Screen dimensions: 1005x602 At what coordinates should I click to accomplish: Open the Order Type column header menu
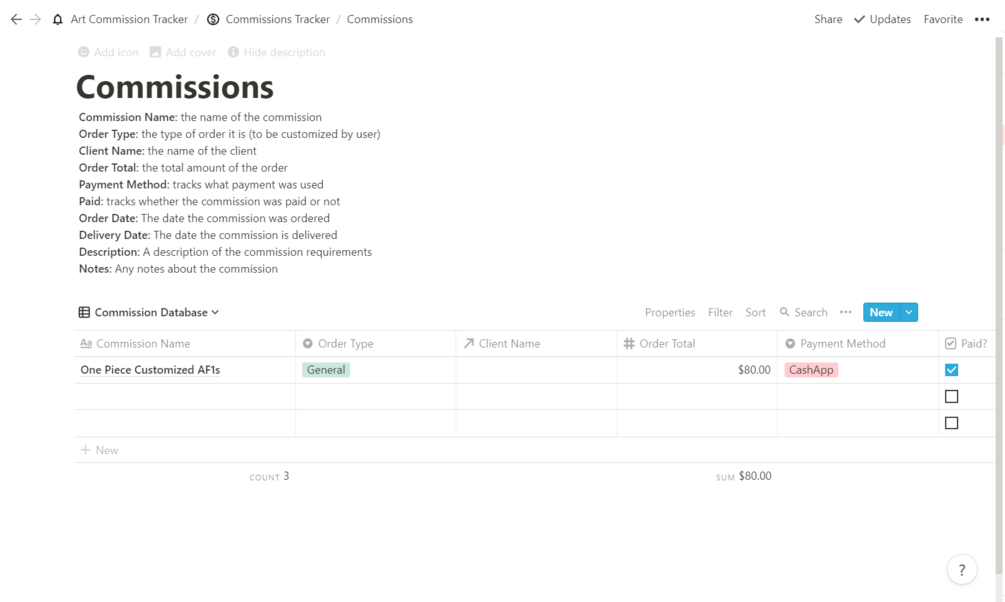(x=345, y=343)
